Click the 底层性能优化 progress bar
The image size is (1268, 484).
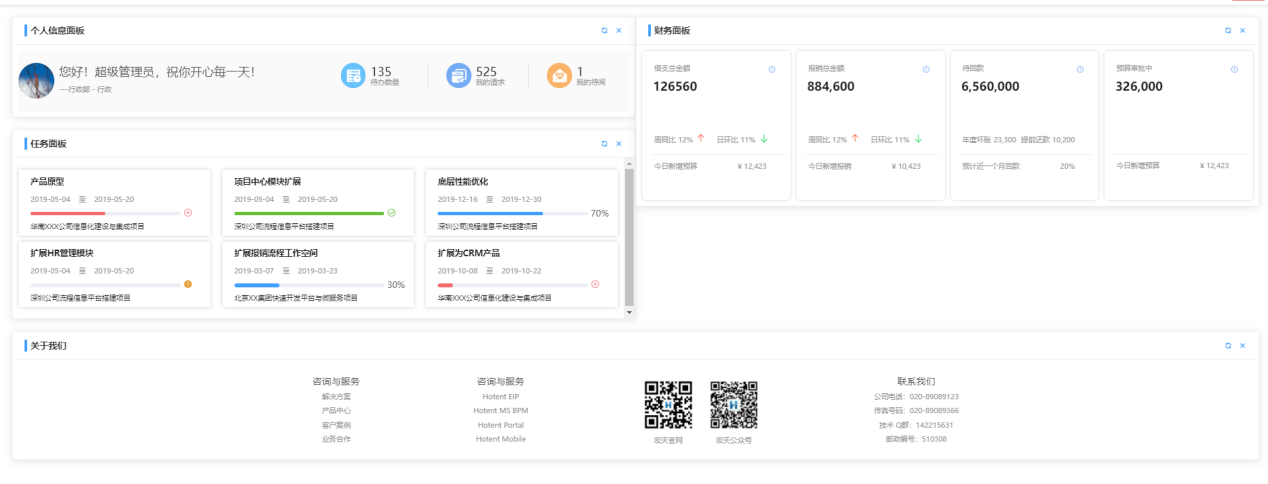(x=512, y=213)
